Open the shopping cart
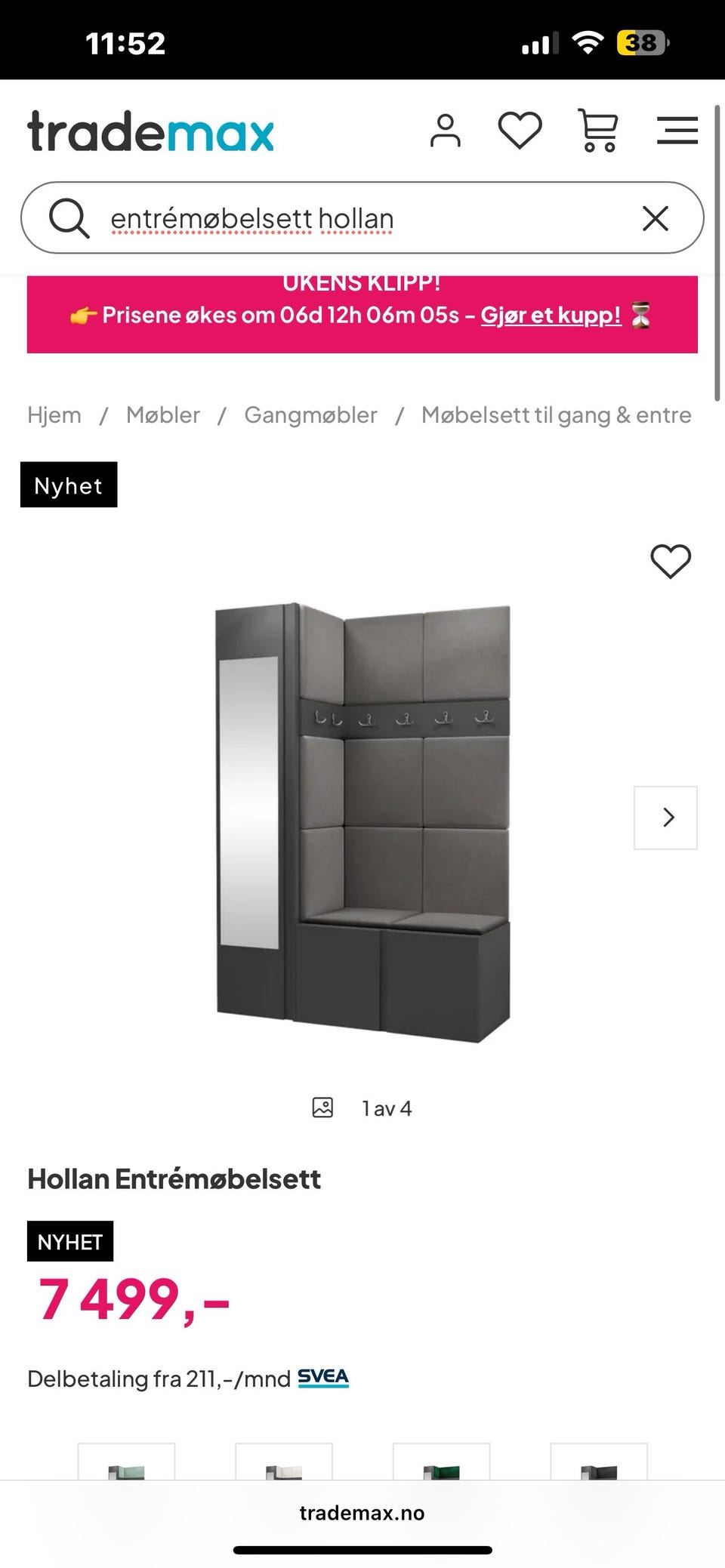725x1568 pixels. coord(598,131)
